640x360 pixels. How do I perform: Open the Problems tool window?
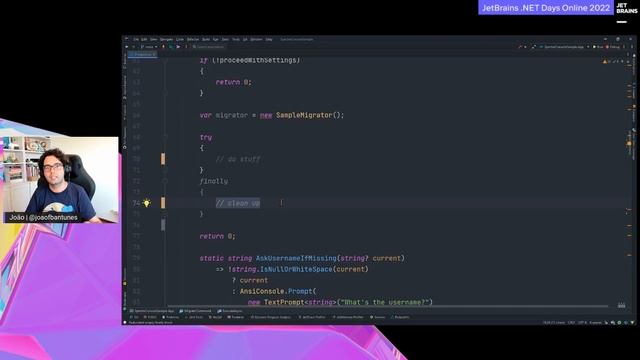171,317
